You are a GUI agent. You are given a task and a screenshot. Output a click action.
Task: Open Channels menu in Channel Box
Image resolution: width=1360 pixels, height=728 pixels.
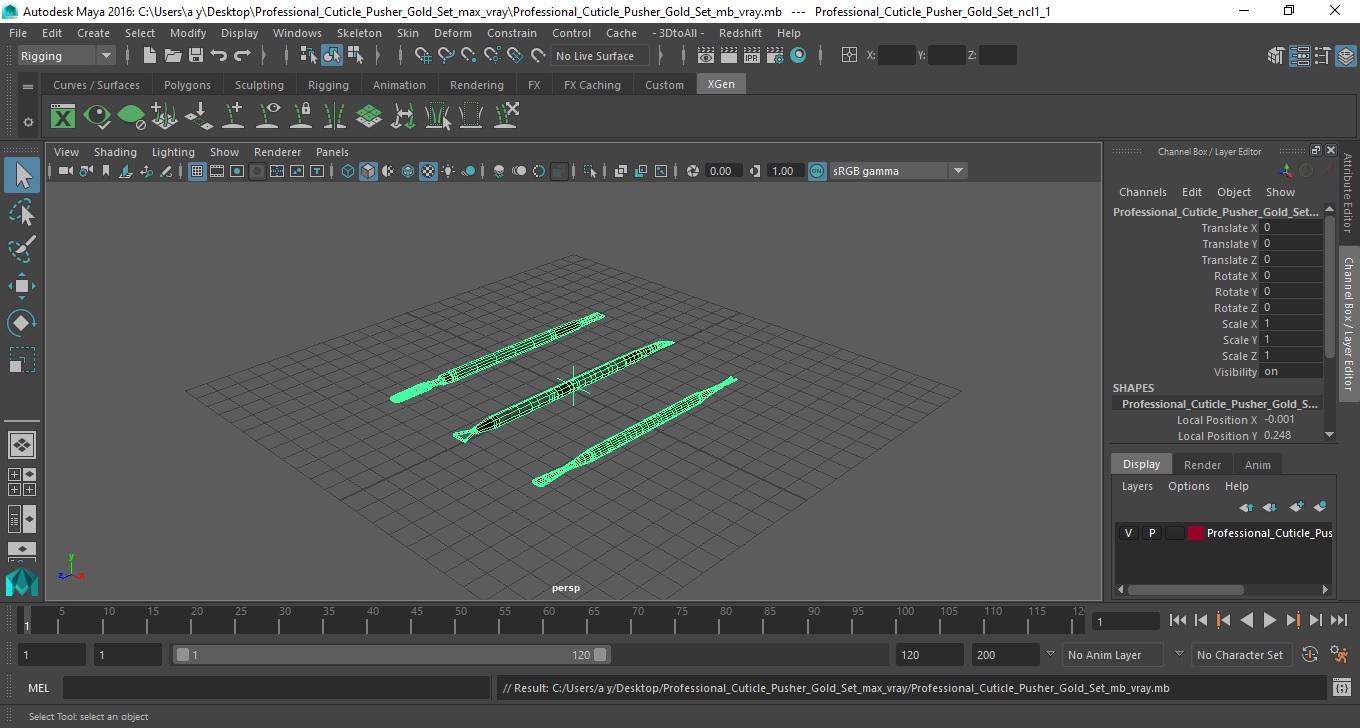pyautogui.click(x=1142, y=192)
